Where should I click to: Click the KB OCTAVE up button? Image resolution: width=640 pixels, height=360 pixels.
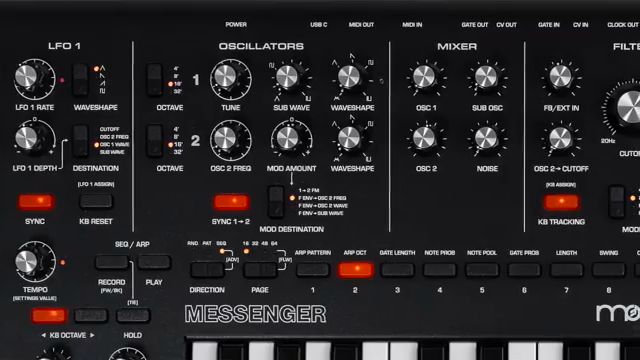click(x=91, y=316)
